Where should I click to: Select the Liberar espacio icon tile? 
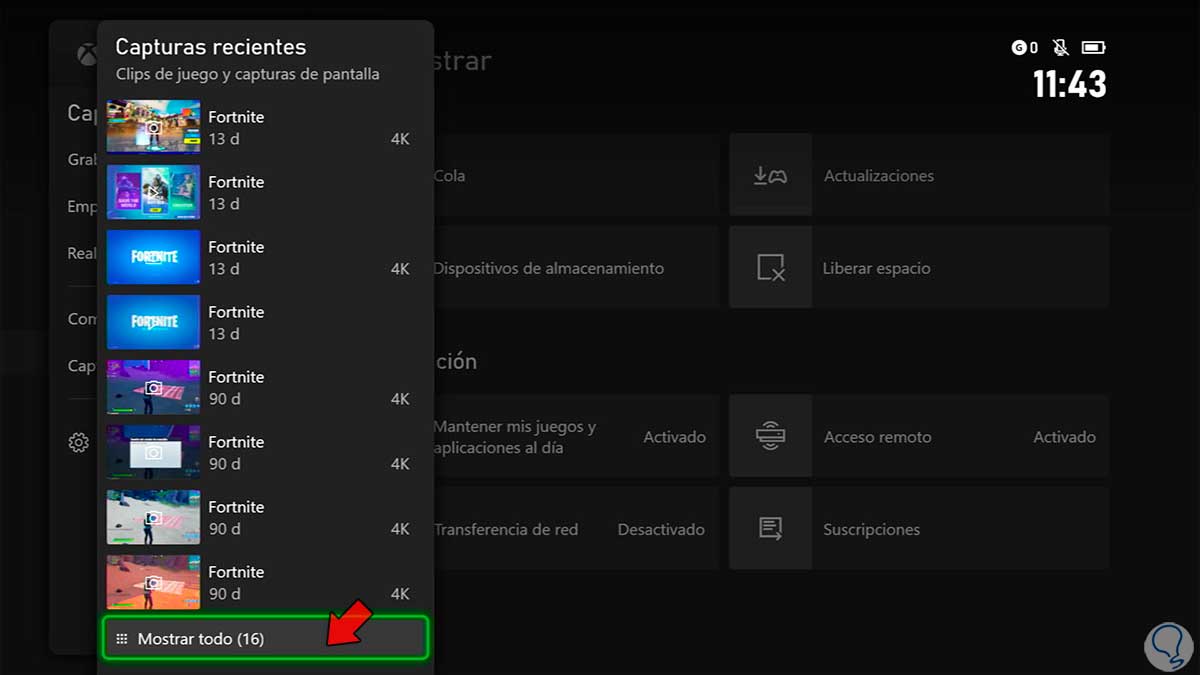(770, 267)
